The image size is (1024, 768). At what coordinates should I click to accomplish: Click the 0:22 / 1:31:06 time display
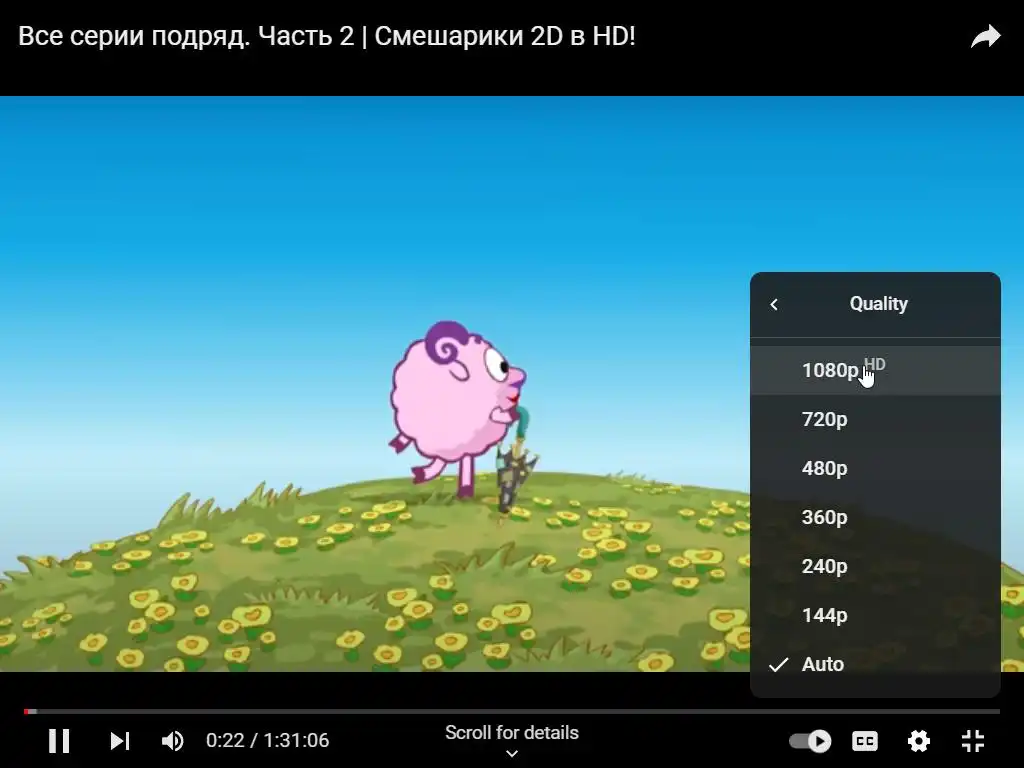[268, 741]
